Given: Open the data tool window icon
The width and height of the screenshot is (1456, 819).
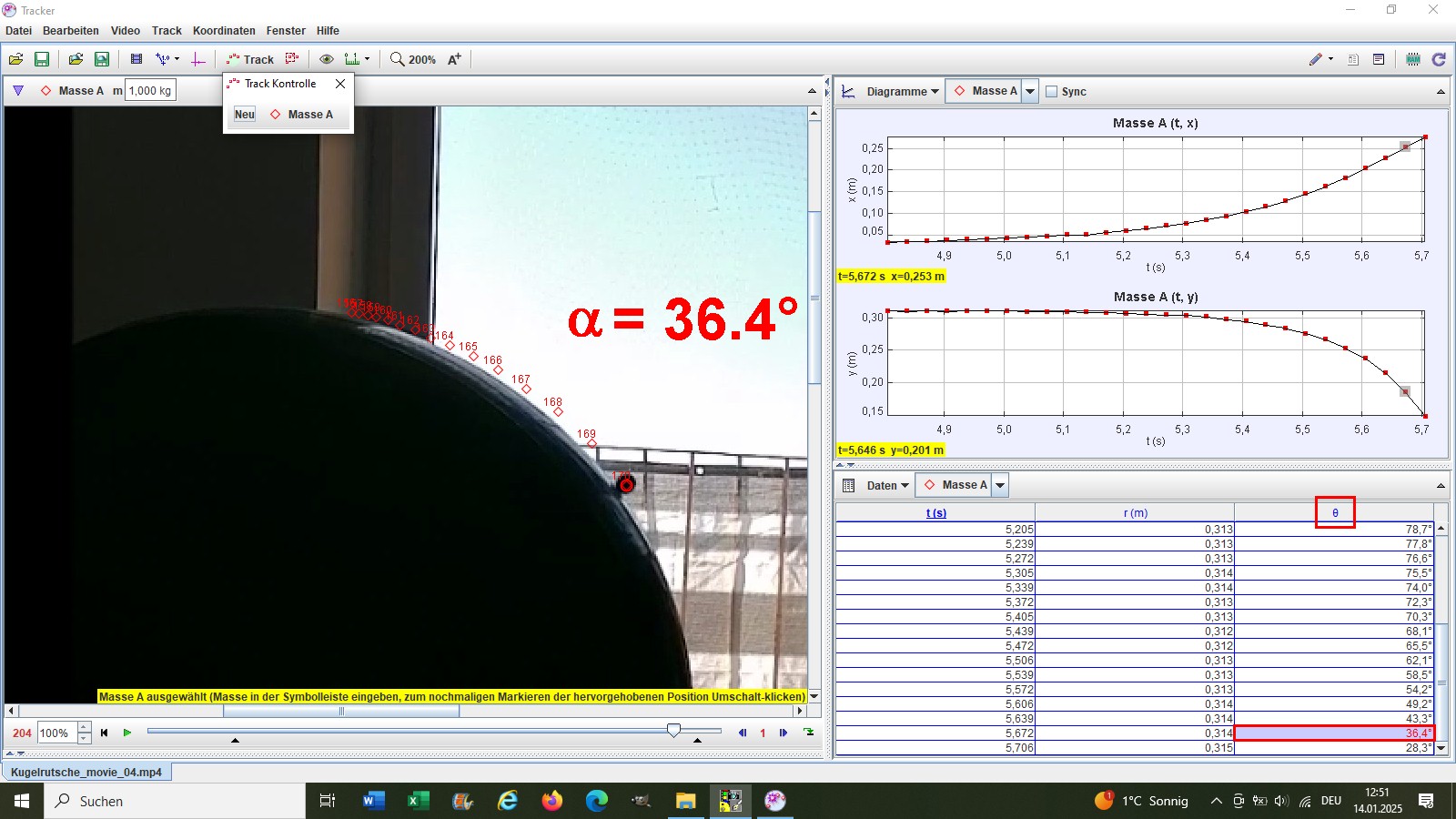Looking at the screenshot, I should click(1379, 59).
